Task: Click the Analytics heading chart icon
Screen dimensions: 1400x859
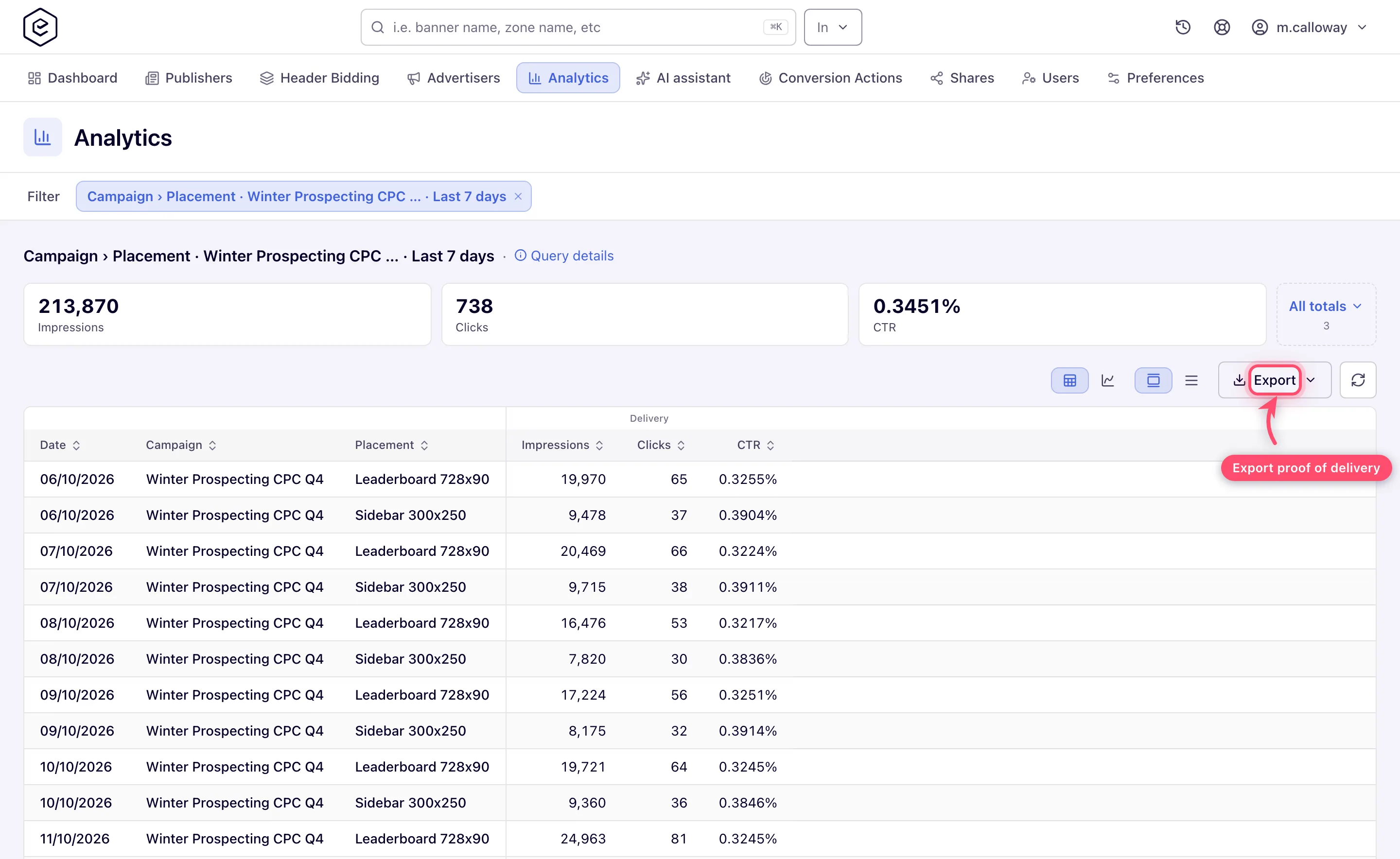Action: click(x=43, y=137)
